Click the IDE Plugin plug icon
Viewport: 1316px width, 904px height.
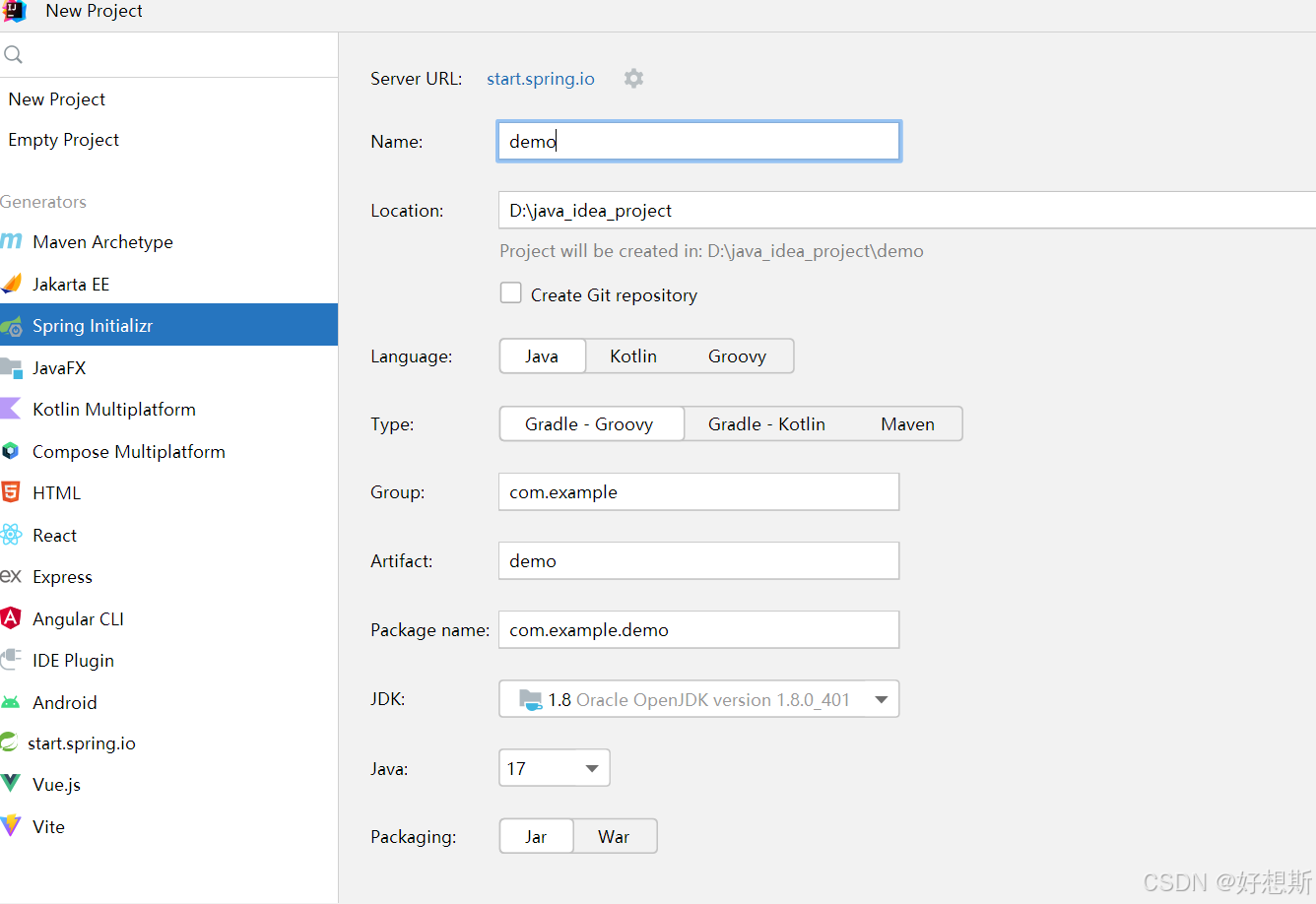tap(12, 659)
